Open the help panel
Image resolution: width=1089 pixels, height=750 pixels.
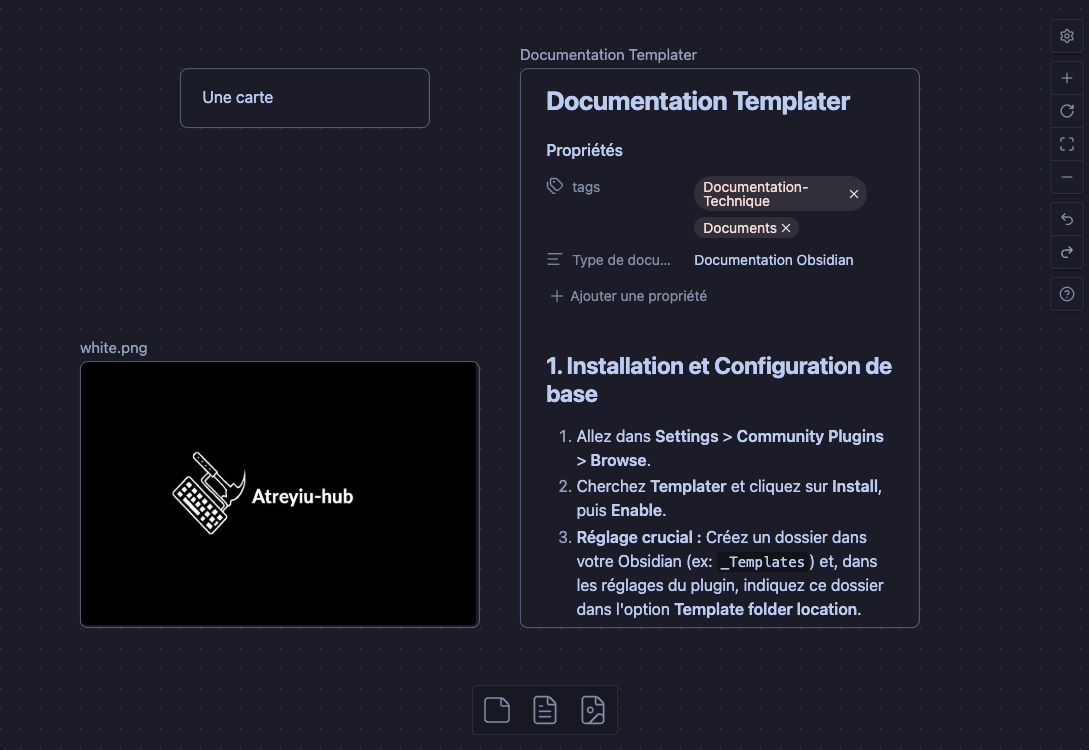click(x=1066, y=294)
